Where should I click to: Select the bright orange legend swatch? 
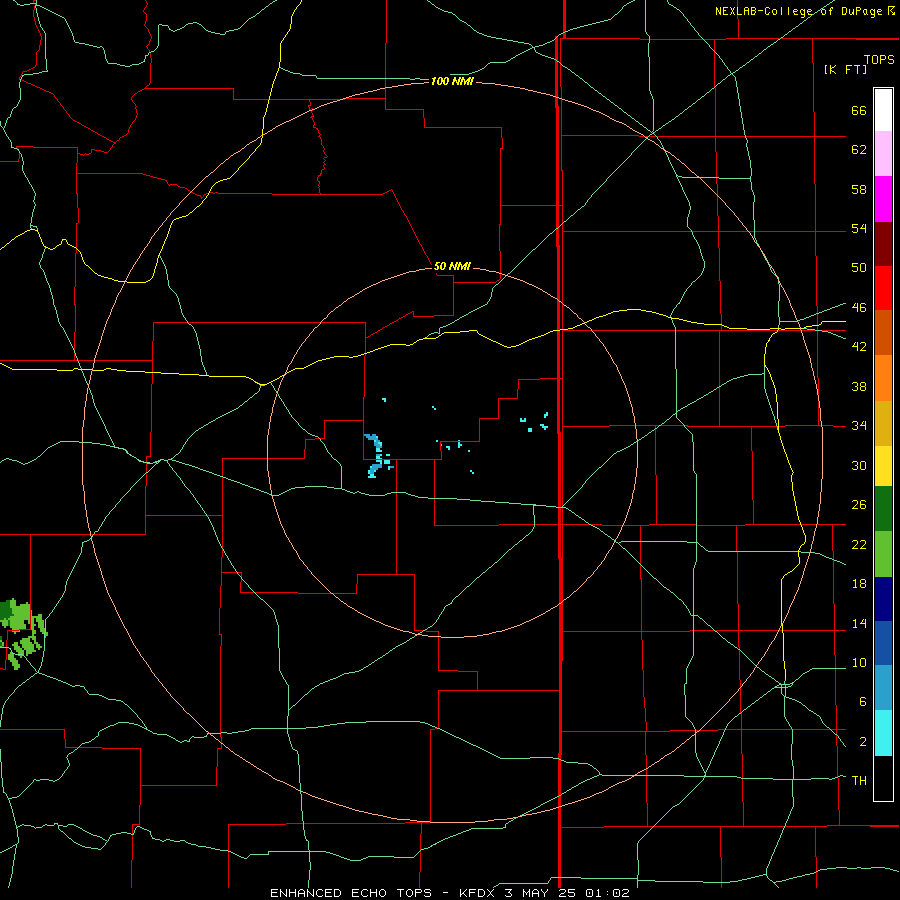[x=883, y=378]
